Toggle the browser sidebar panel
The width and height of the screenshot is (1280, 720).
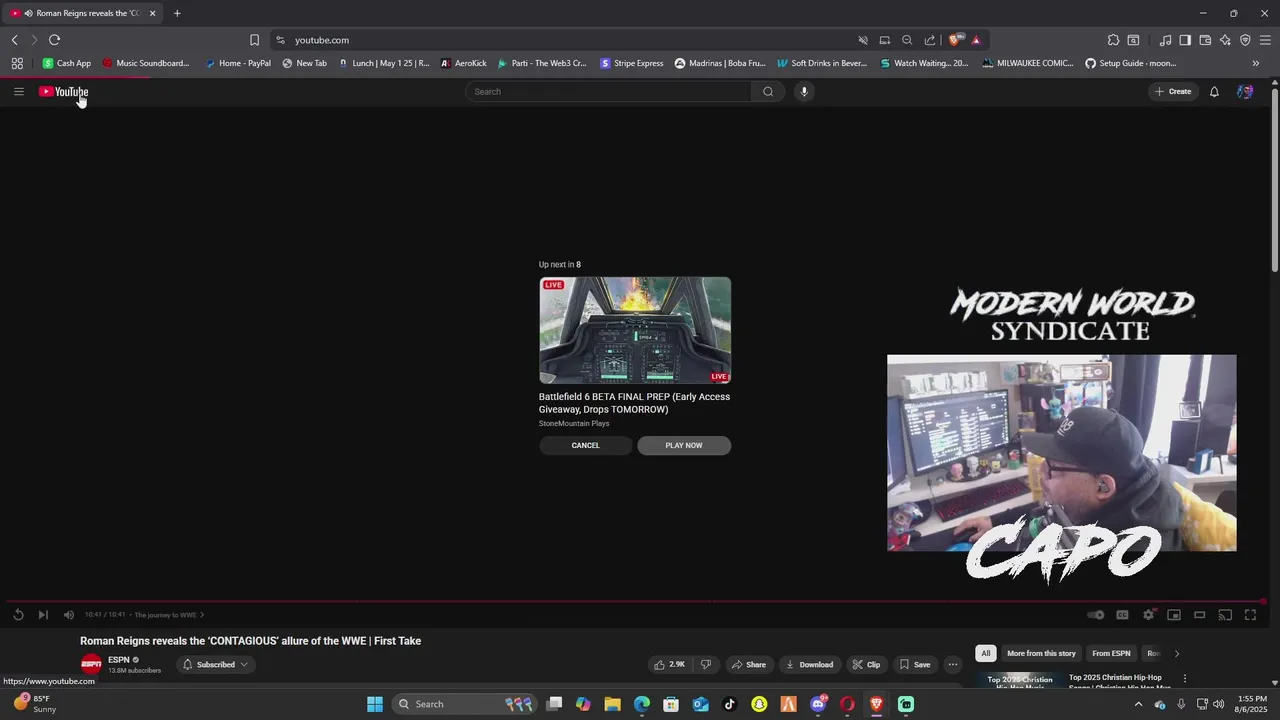coord(1185,40)
